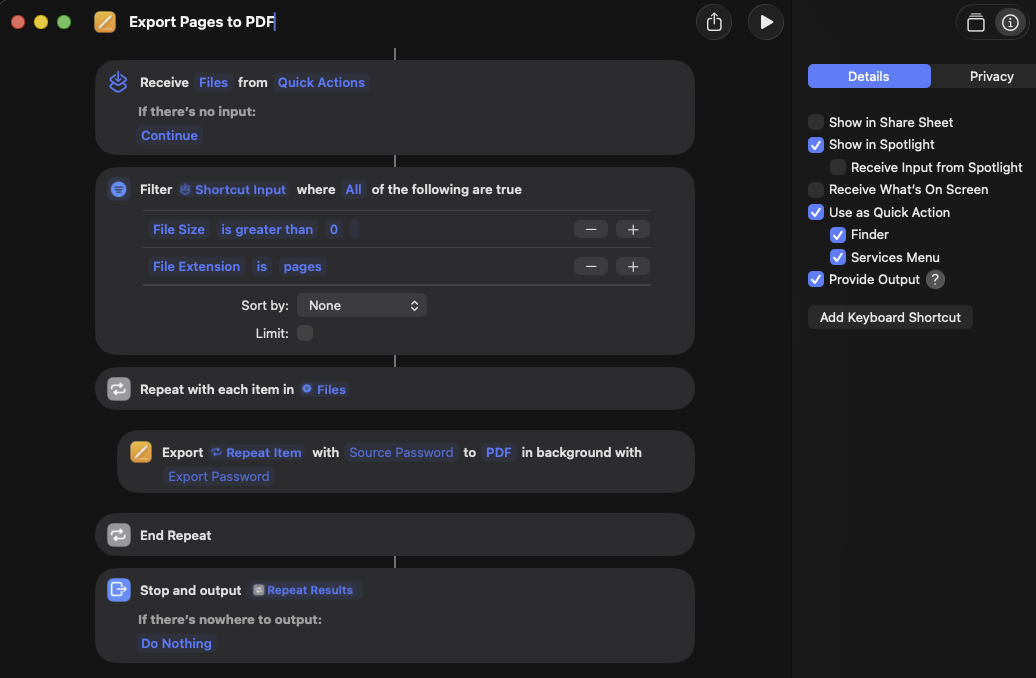Click the Files variable in Repeat action
Viewport: 1036px width, 678px height.
click(x=324, y=389)
